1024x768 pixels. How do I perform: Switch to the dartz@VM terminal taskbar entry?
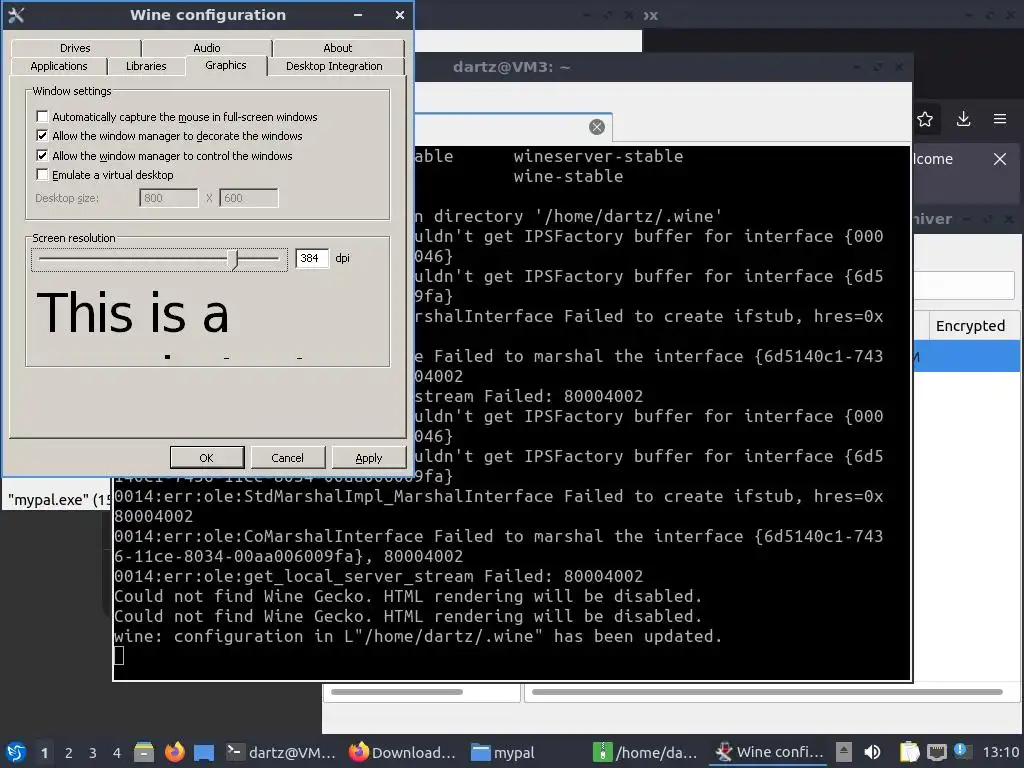[281, 752]
